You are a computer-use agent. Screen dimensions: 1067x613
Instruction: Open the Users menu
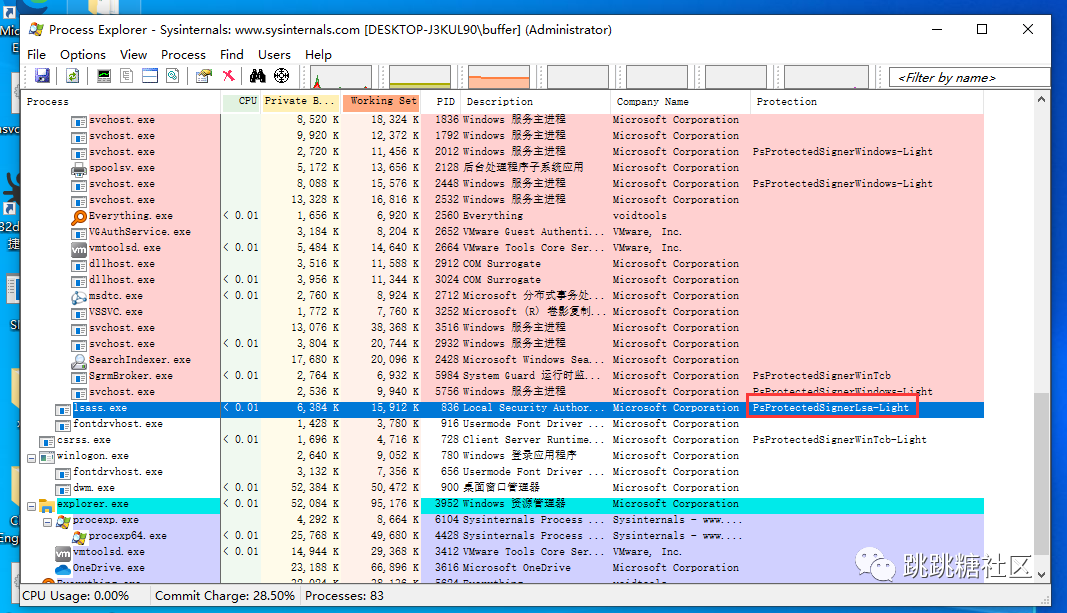(x=274, y=54)
